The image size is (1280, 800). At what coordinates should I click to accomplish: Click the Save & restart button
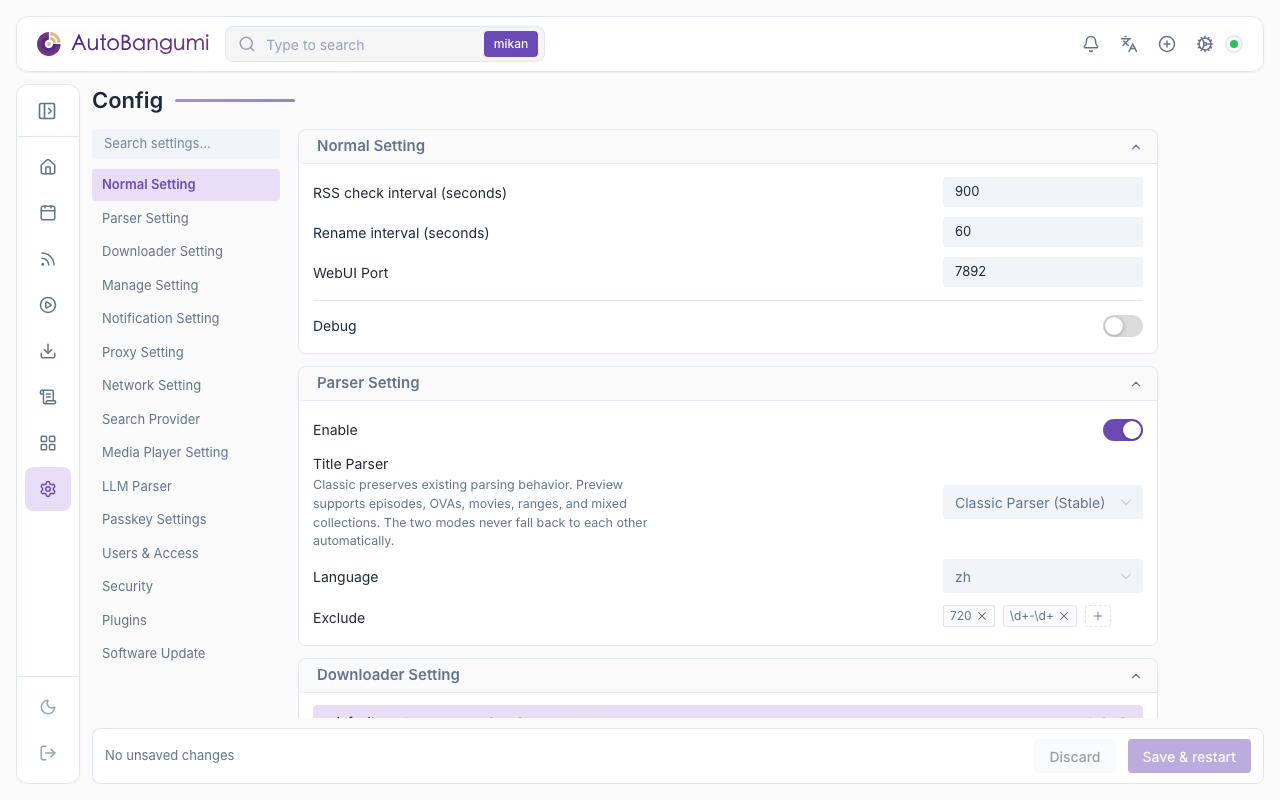(1189, 756)
